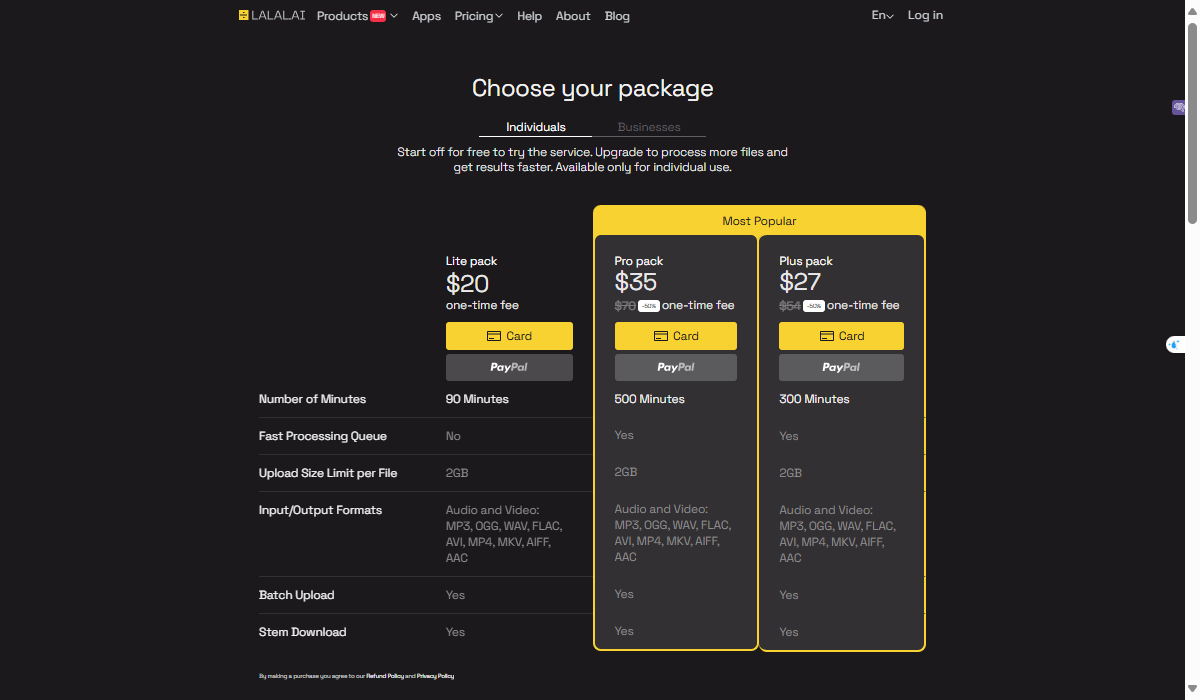1200x700 pixels.
Task: Click the card icon in Lite pack
Action: [493, 336]
